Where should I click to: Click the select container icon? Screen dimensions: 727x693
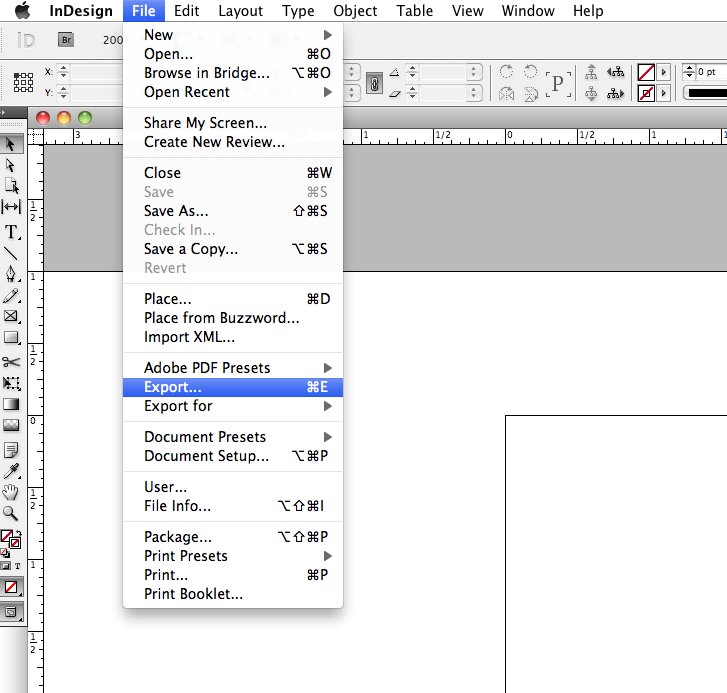[x=591, y=72]
